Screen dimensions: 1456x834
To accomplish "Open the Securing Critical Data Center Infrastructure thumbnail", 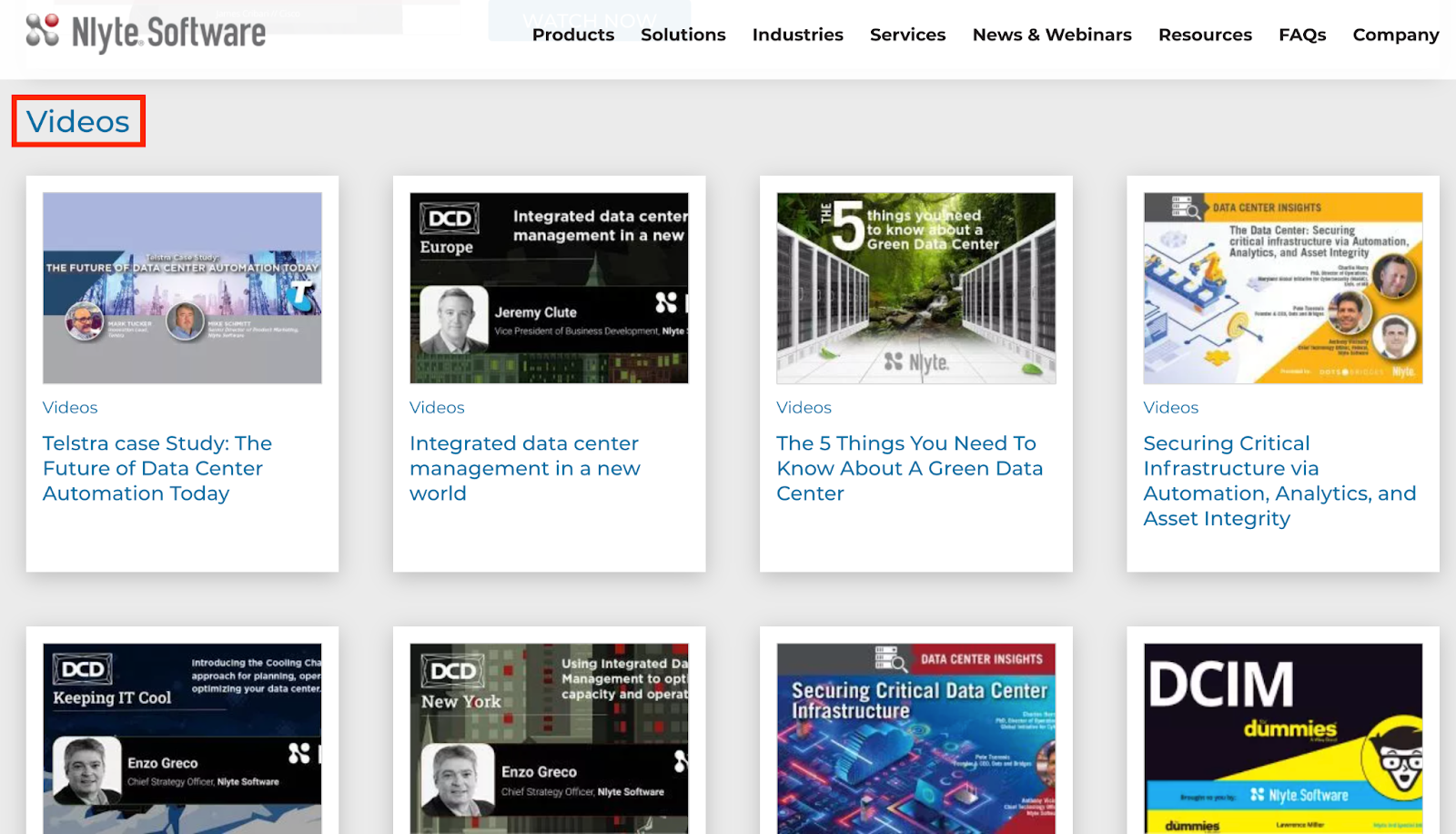I will (x=916, y=738).
